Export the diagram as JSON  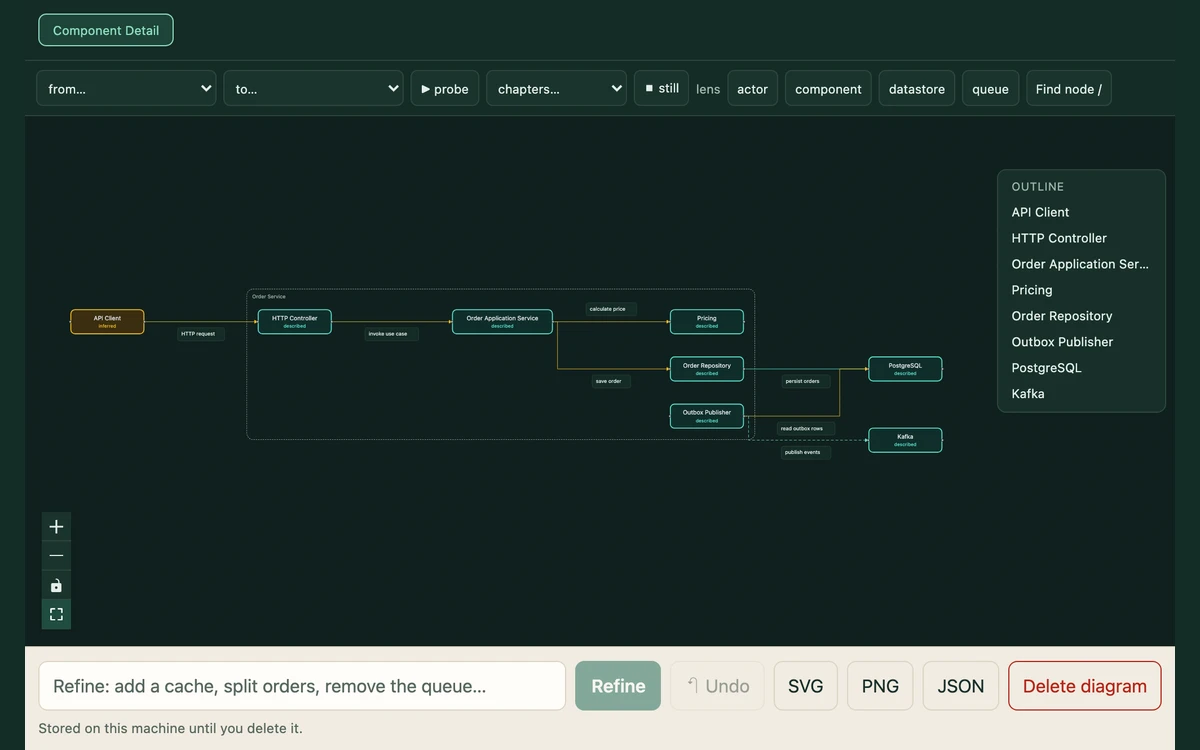(961, 686)
